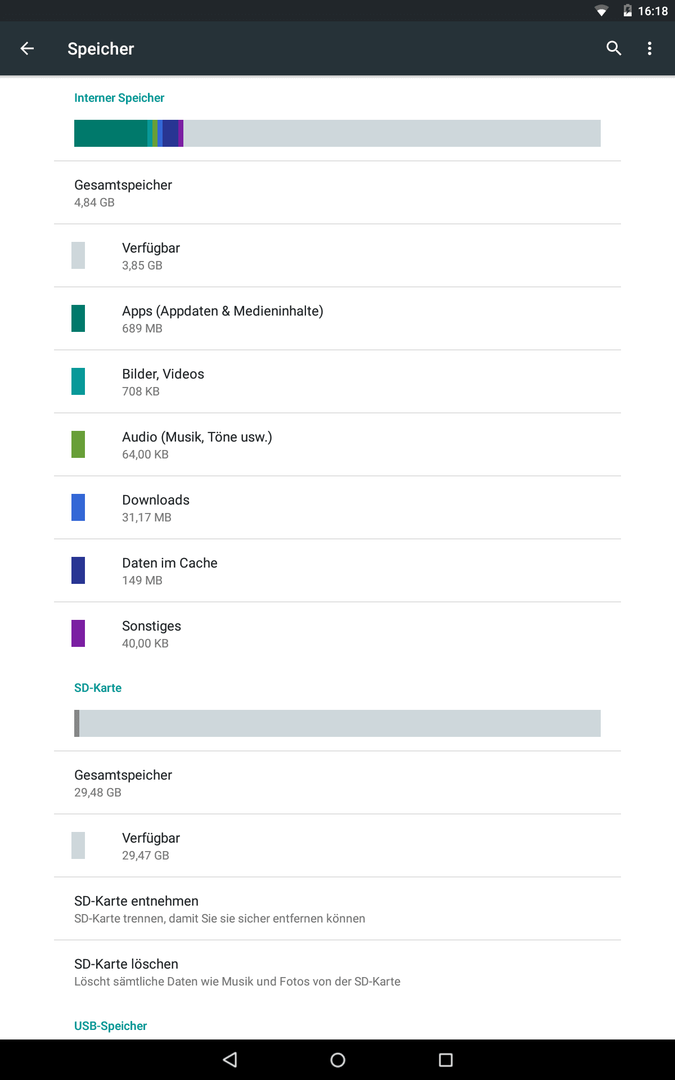Screen dimensions: 675x1080
Task: Open Apps (Appdaten & Medieninhalte) entry
Action: (338, 318)
